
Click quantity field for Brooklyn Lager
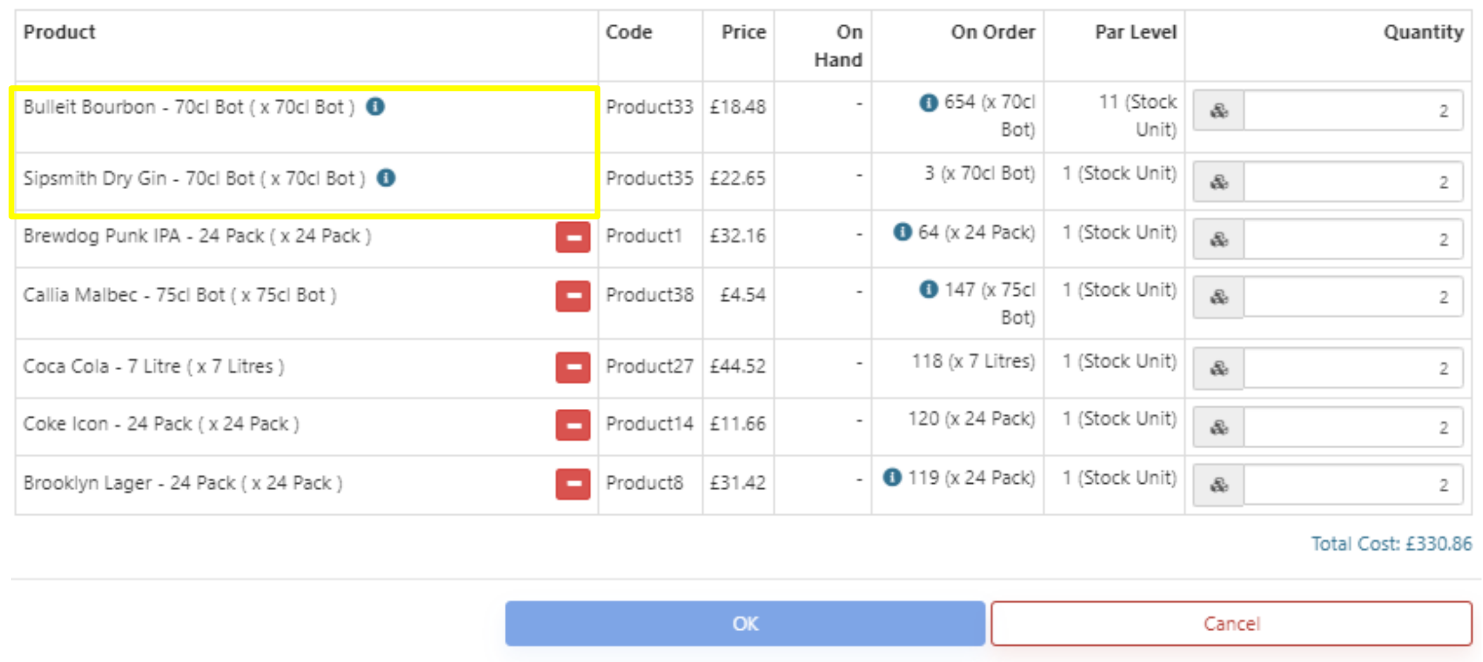[x=1353, y=485]
